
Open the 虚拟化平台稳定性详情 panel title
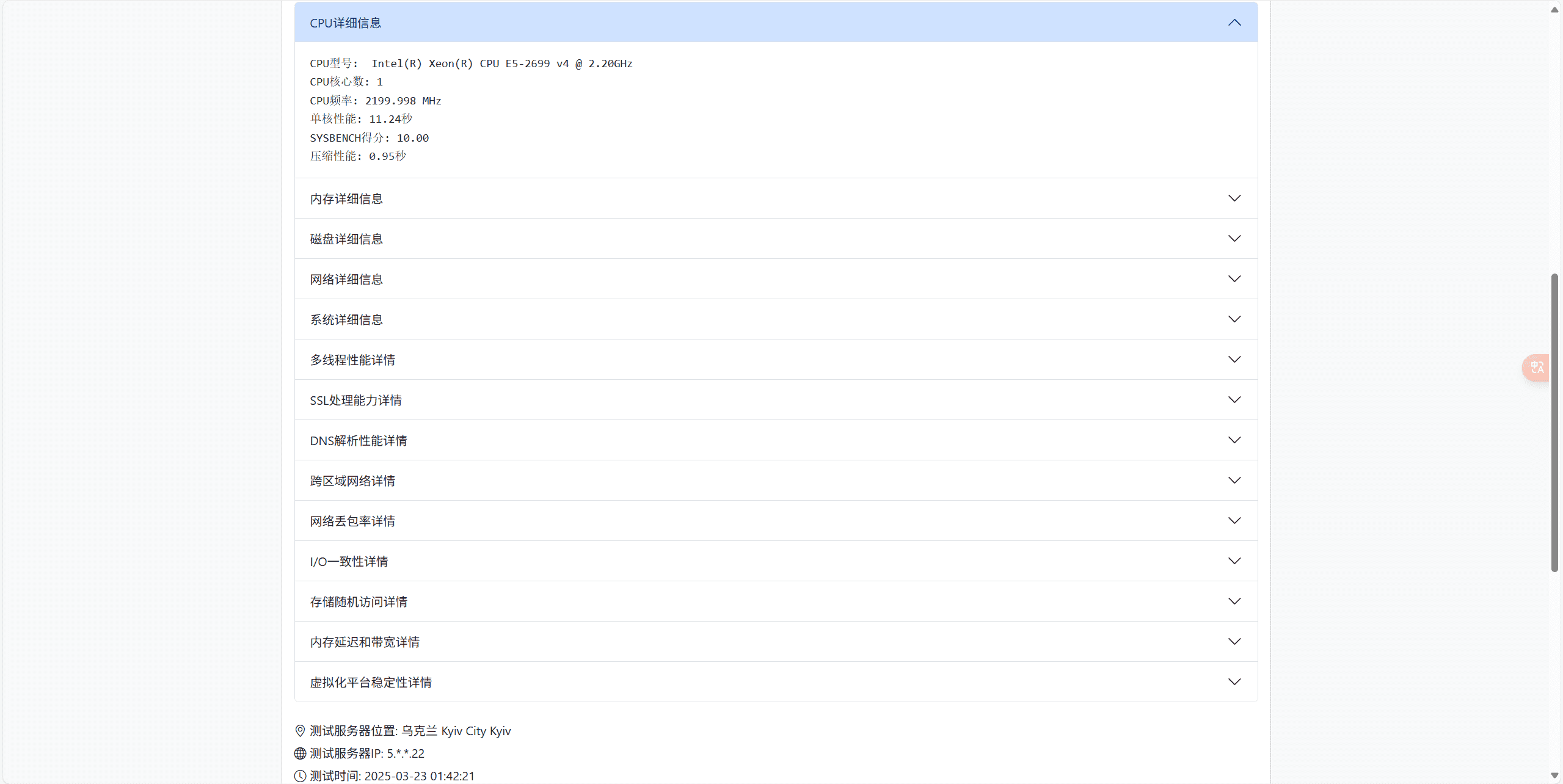[x=371, y=683]
